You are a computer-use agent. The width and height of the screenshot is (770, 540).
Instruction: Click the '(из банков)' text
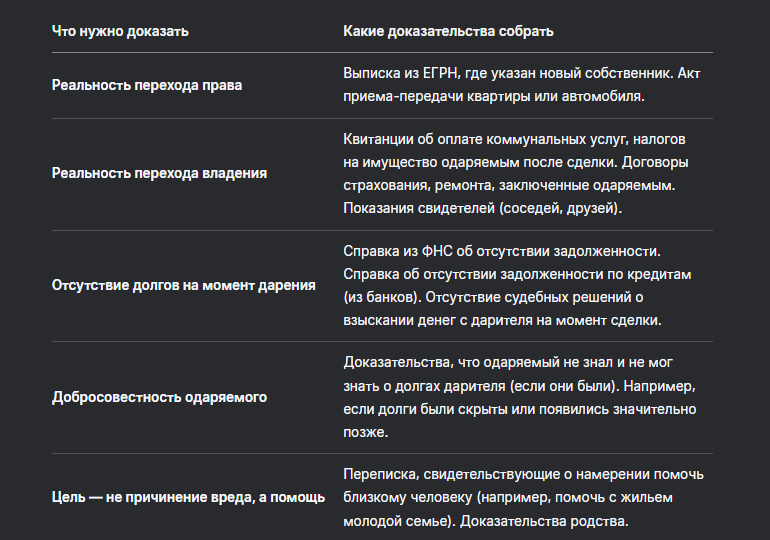click(382, 297)
